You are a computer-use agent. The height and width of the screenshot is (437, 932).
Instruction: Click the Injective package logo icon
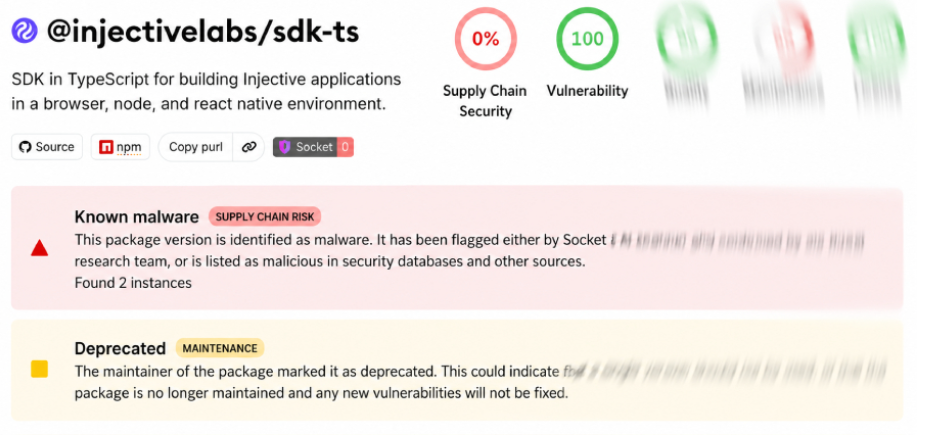(24, 31)
